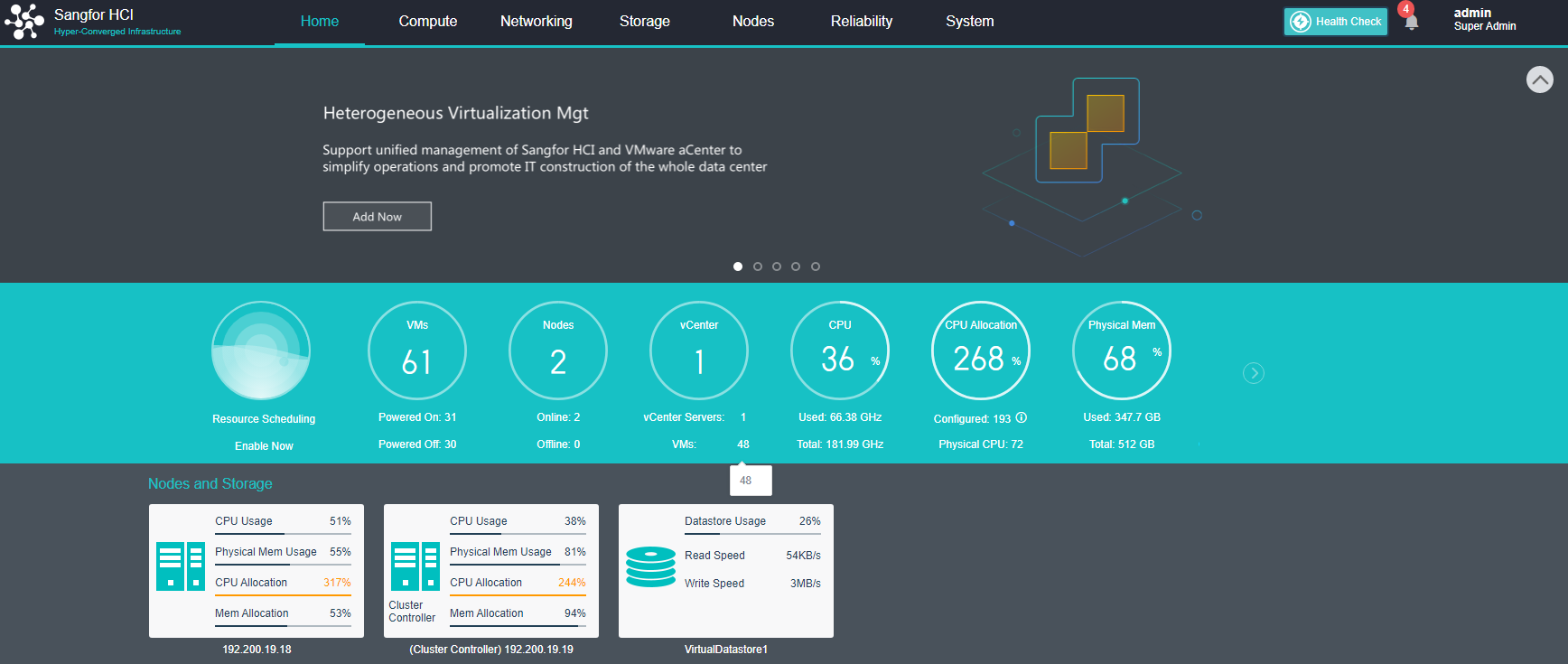Image resolution: width=1568 pixels, height=664 pixels.
Task: Select the third banner carousel dot
Action: pyautogui.click(x=777, y=267)
